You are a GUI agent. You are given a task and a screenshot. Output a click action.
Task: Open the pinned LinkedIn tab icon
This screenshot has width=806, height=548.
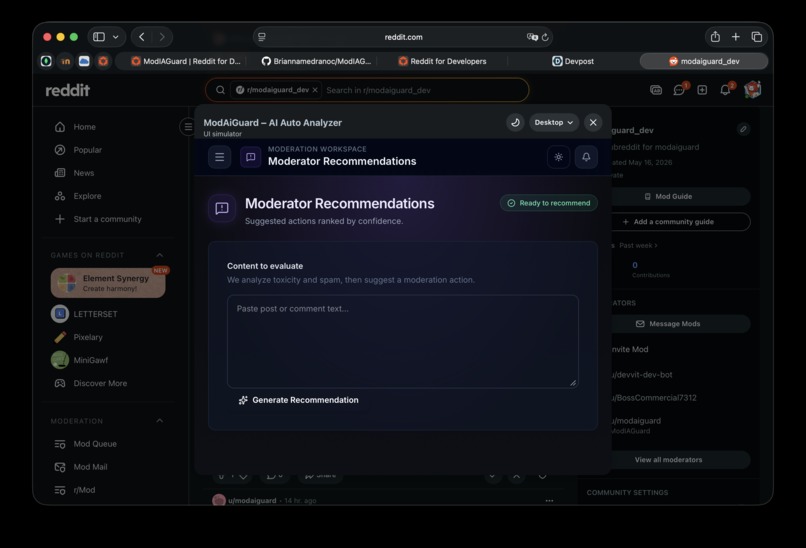click(x=65, y=61)
